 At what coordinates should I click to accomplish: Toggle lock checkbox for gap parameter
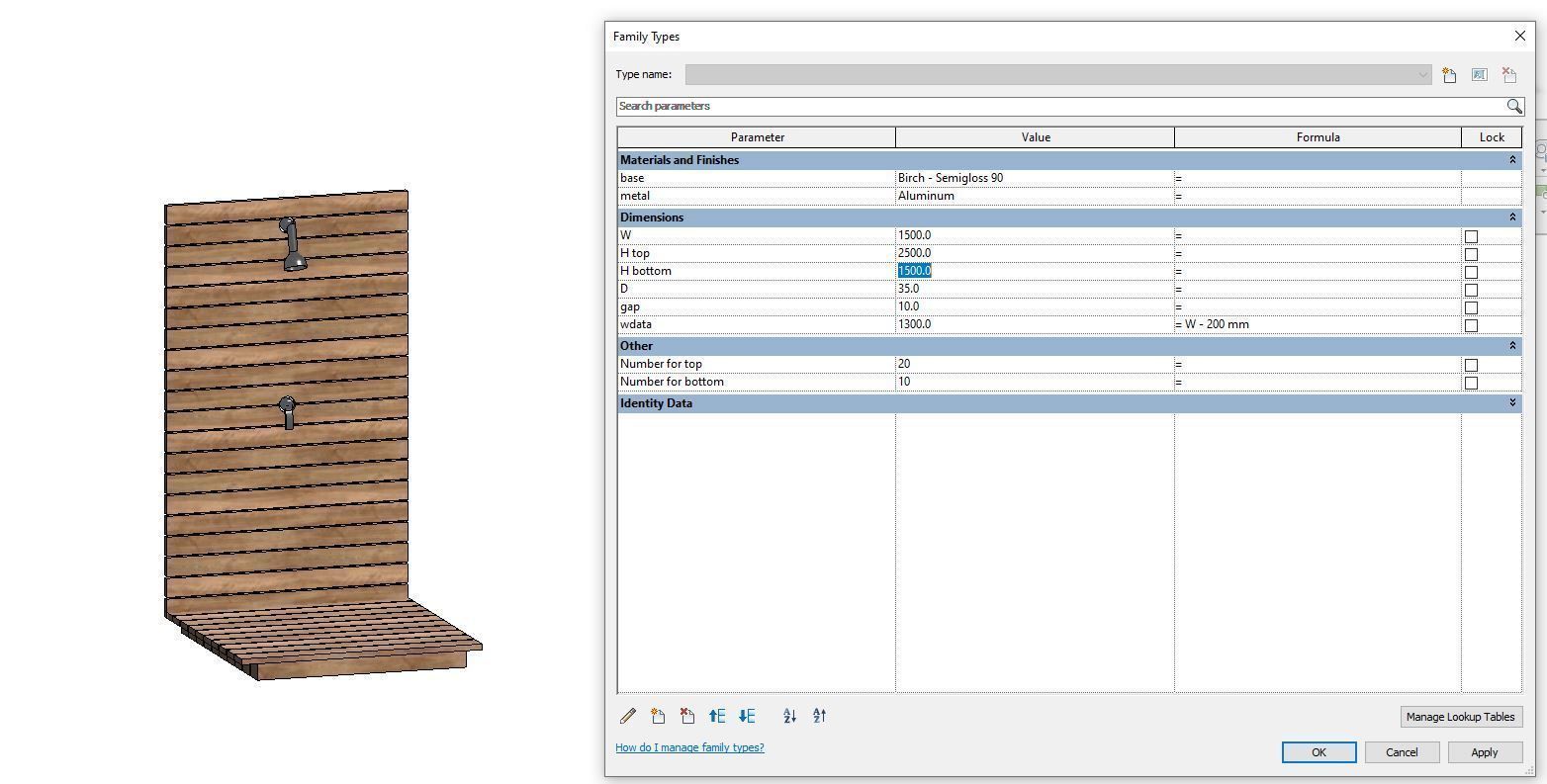[x=1471, y=307]
